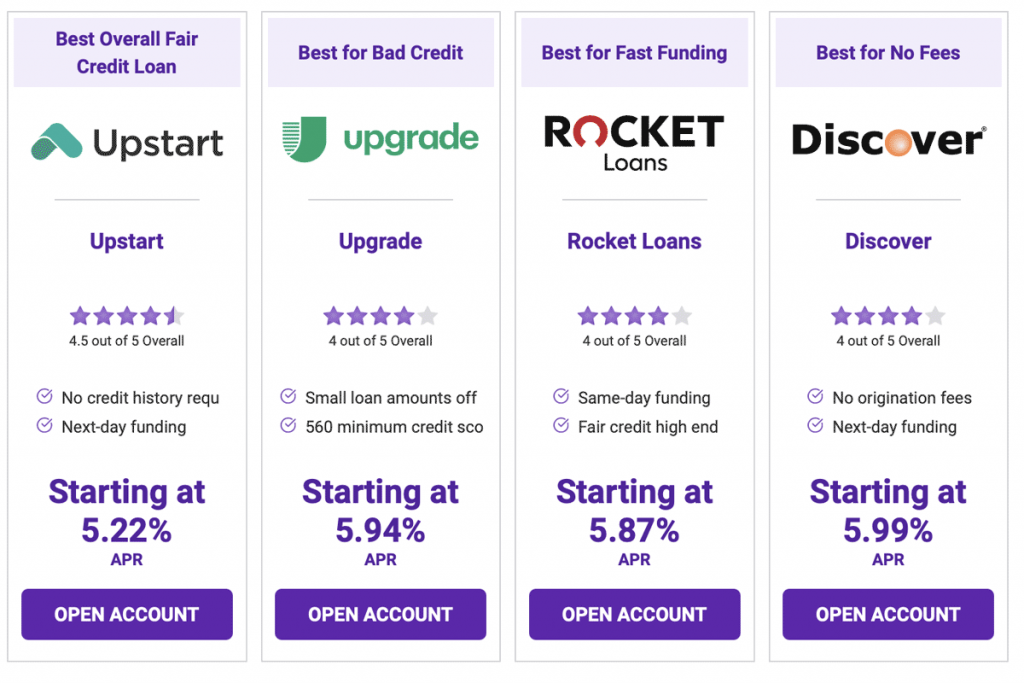This screenshot has height=683, width=1024.
Task: Click Discover's star rating
Action: pos(888,316)
